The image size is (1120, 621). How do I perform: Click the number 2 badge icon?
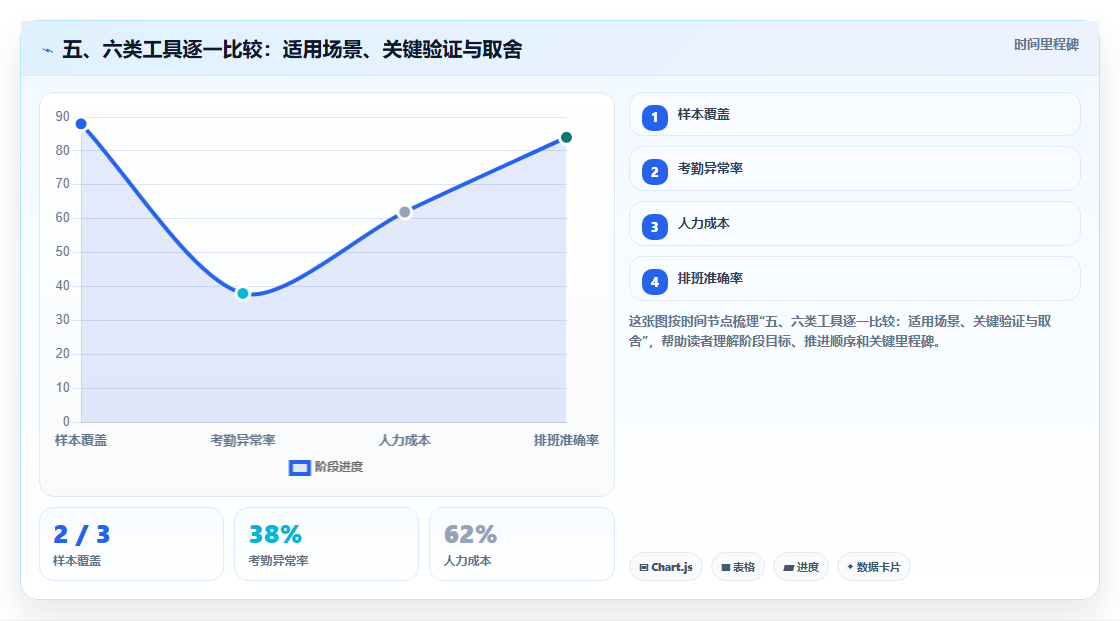[654, 172]
